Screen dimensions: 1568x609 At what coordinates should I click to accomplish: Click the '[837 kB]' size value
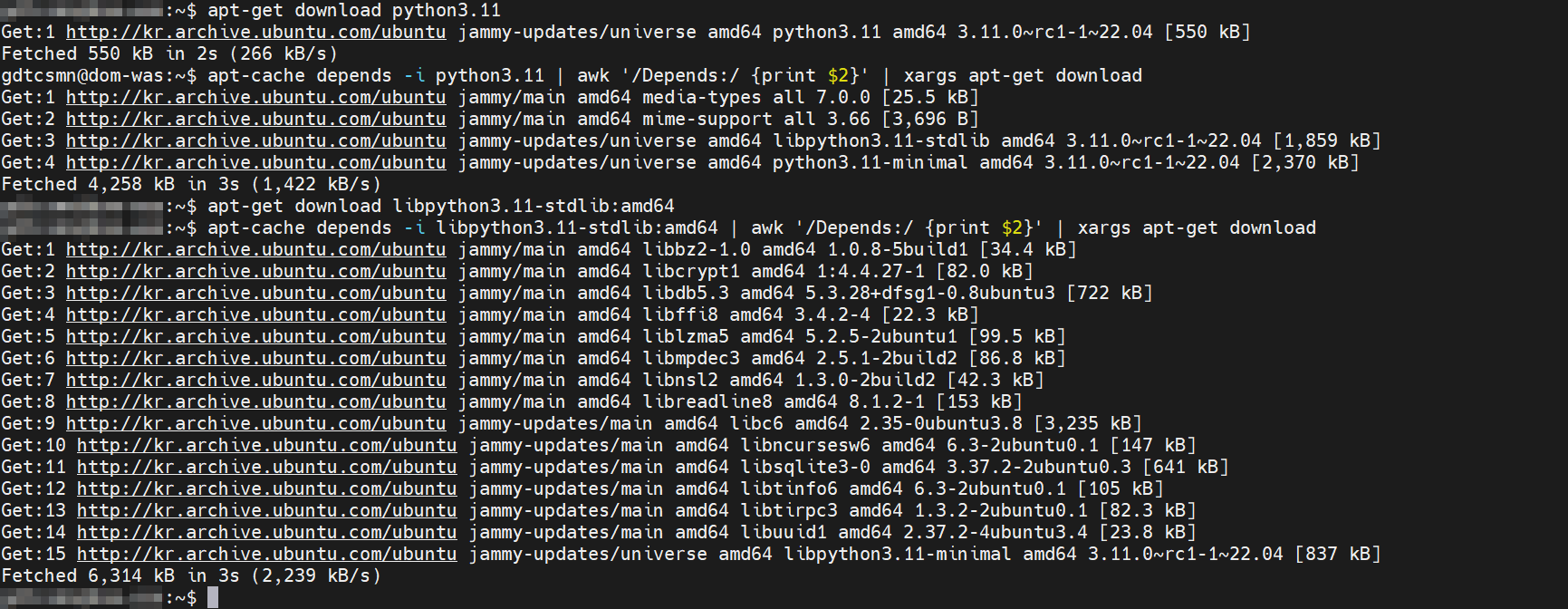pyautogui.click(x=1338, y=554)
